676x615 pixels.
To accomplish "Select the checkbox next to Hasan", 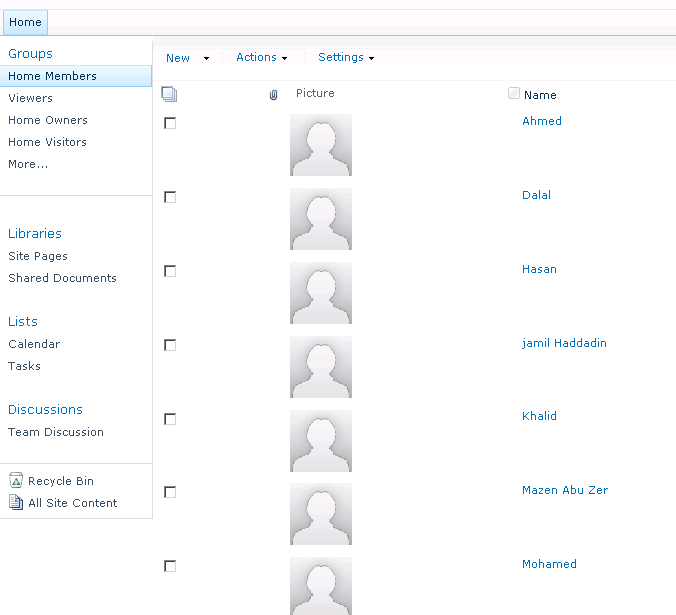I will [170, 271].
